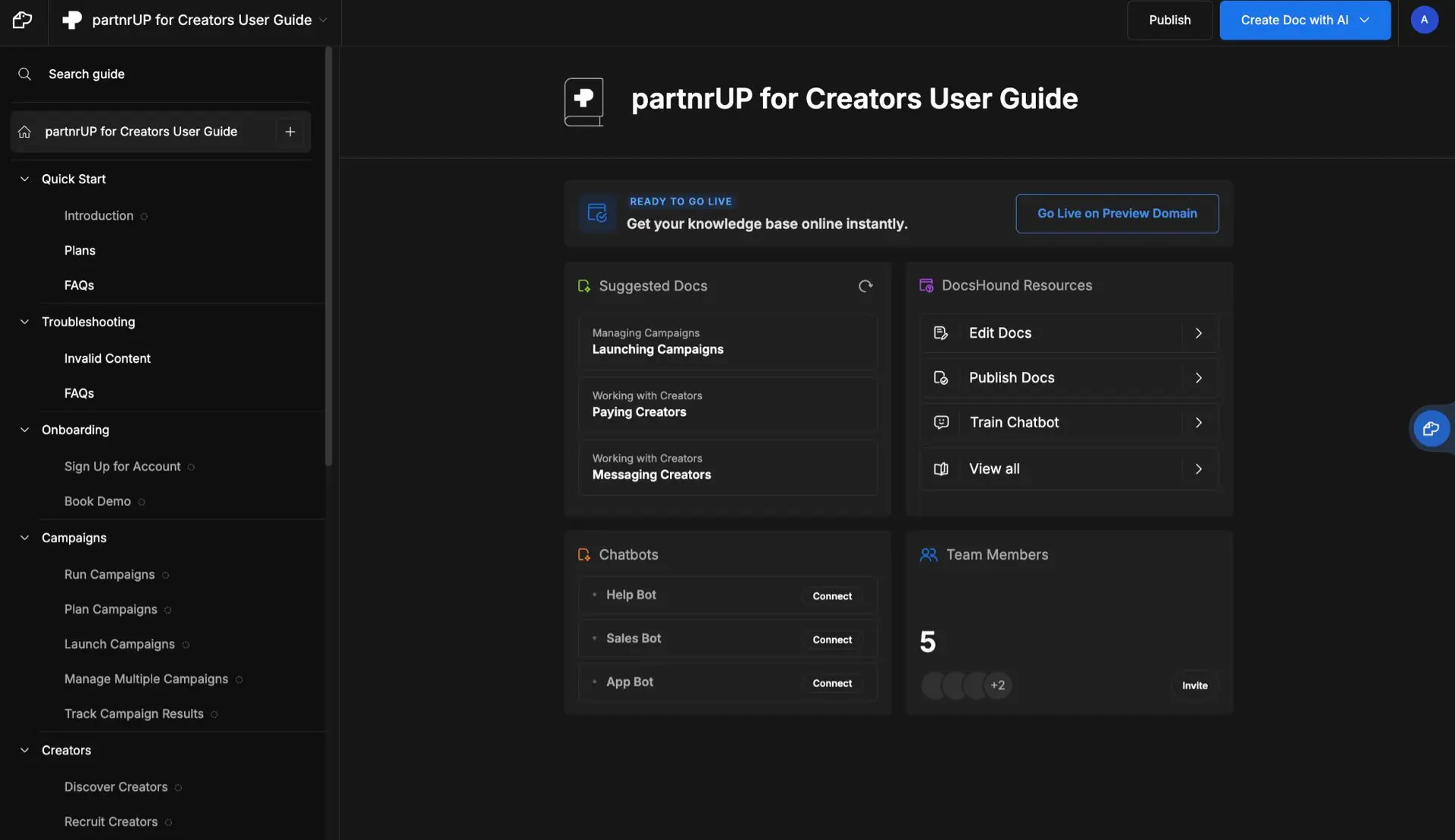Open Manage Multiple Campaigns page

pos(145,679)
